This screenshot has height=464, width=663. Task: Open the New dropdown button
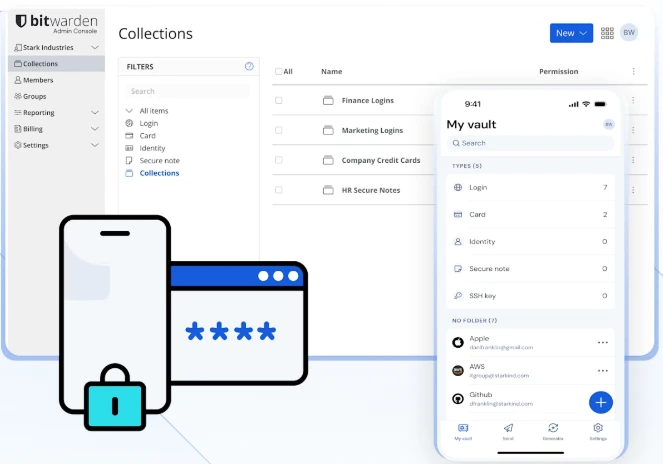[x=571, y=33]
